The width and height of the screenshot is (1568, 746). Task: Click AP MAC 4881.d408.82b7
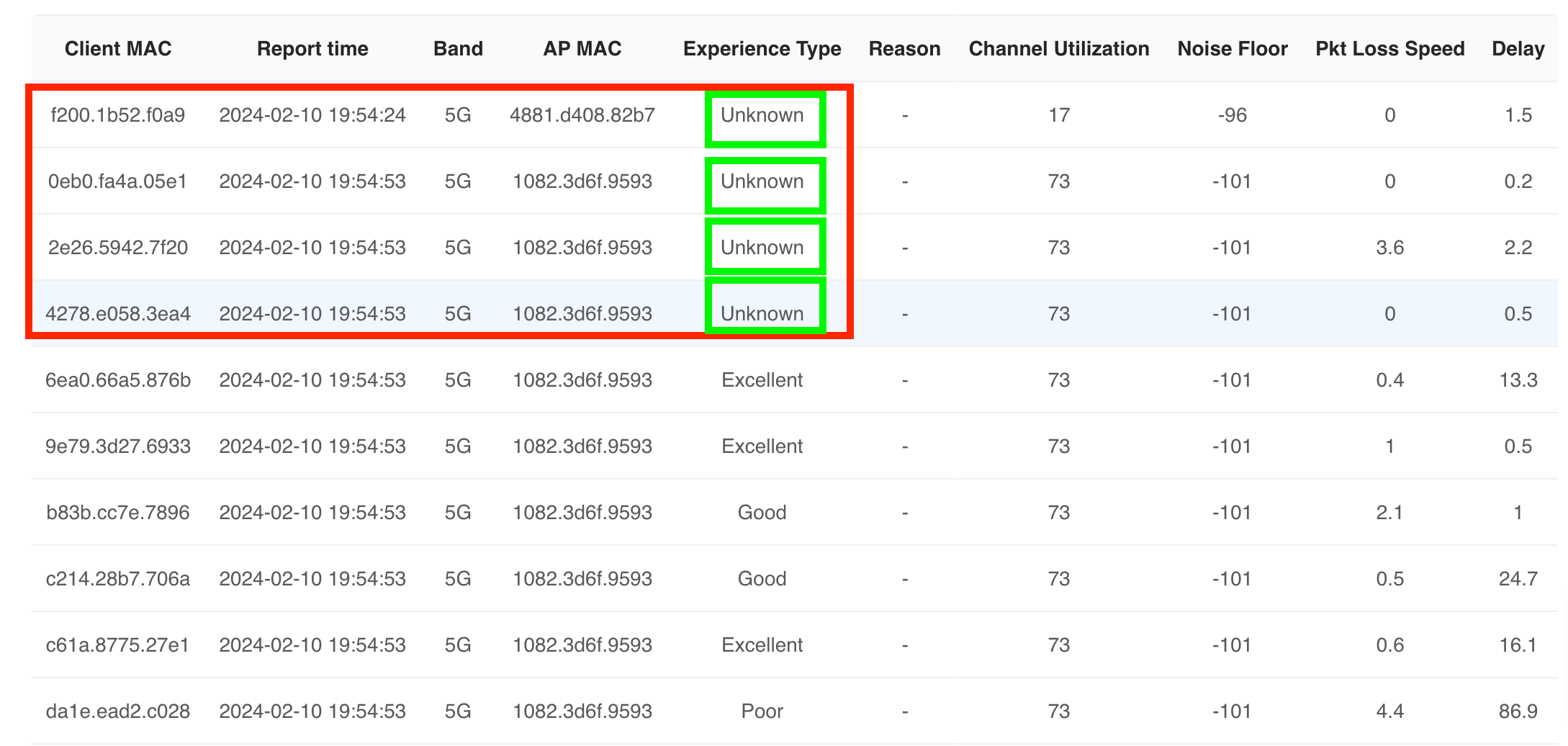coord(582,115)
